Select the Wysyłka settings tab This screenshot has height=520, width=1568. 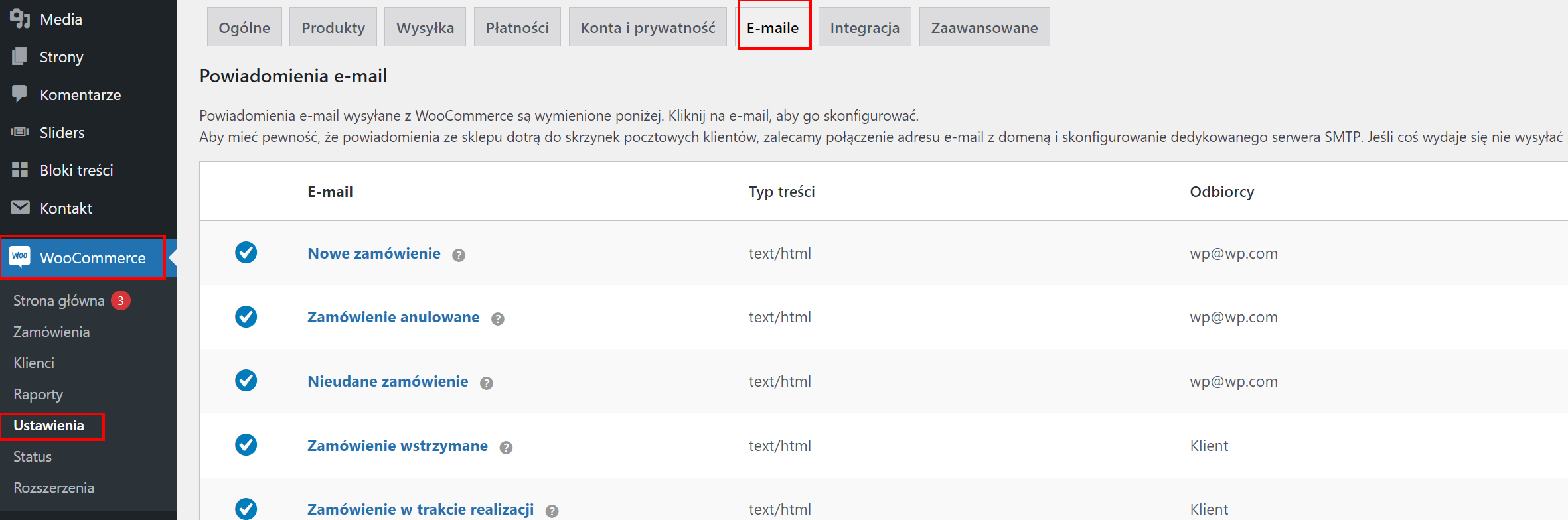(425, 27)
